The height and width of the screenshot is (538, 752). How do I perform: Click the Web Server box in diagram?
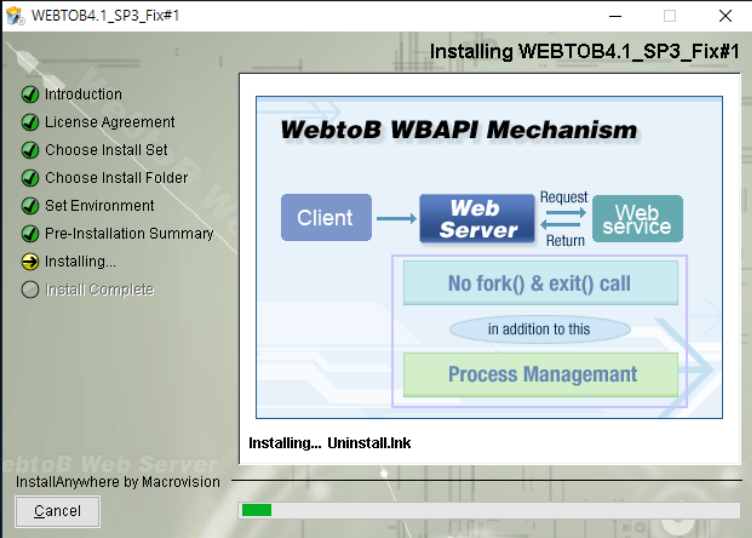click(477, 219)
